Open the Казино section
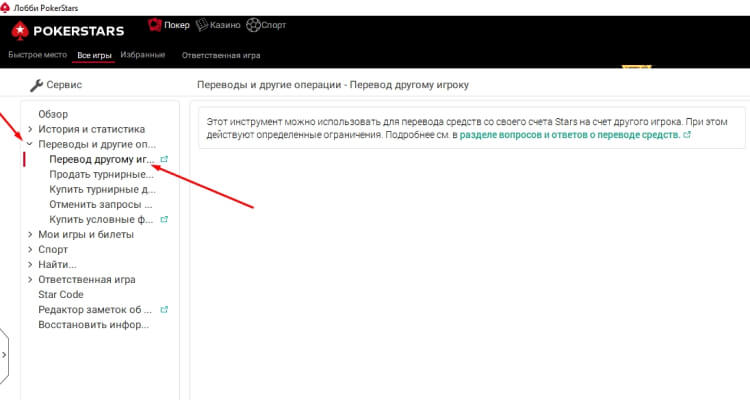The image size is (750, 400). (x=225, y=25)
